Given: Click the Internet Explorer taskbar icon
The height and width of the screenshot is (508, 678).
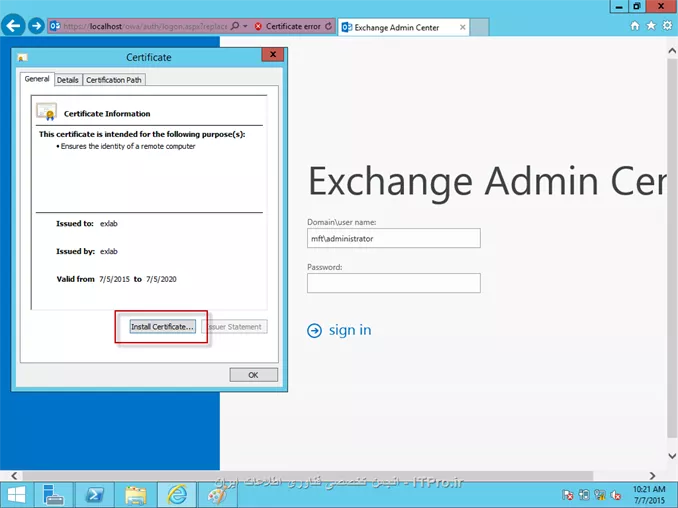Looking at the screenshot, I should tap(177, 495).
